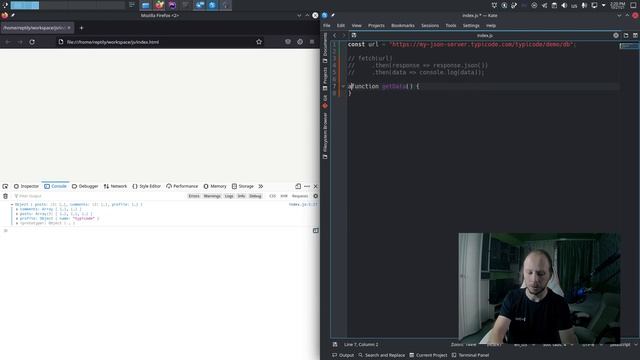Open the Tools menu in Kate

tap(451, 25)
